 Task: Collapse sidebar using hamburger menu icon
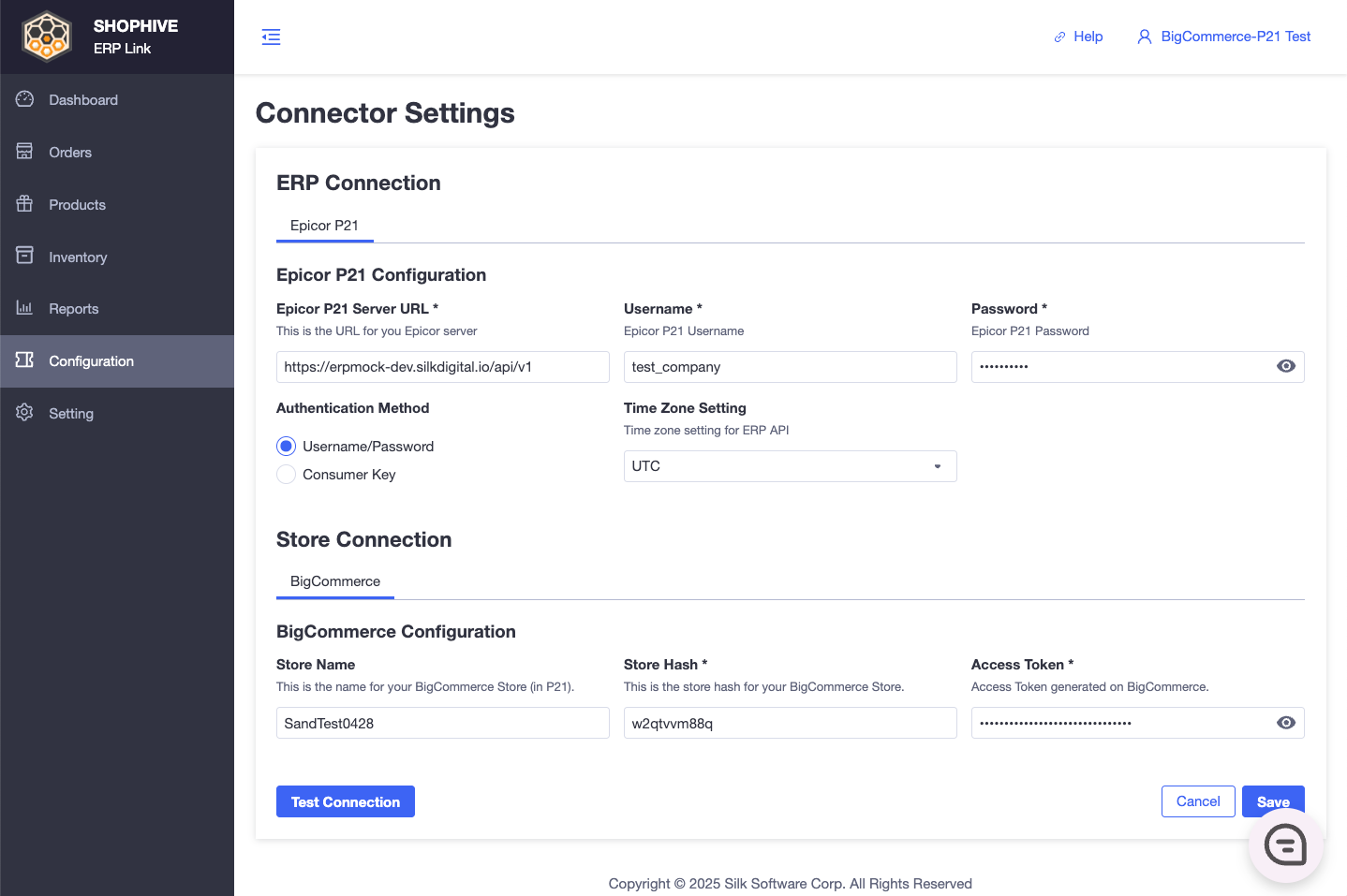(271, 37)
